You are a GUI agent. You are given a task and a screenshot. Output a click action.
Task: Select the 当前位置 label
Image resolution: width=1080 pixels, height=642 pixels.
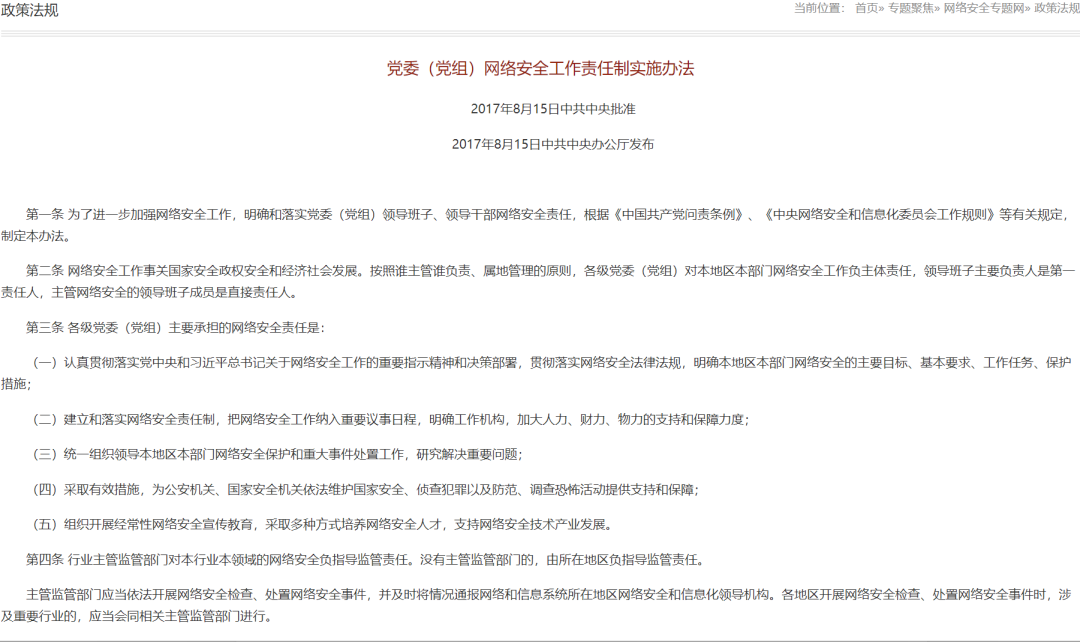coord(819,8)
